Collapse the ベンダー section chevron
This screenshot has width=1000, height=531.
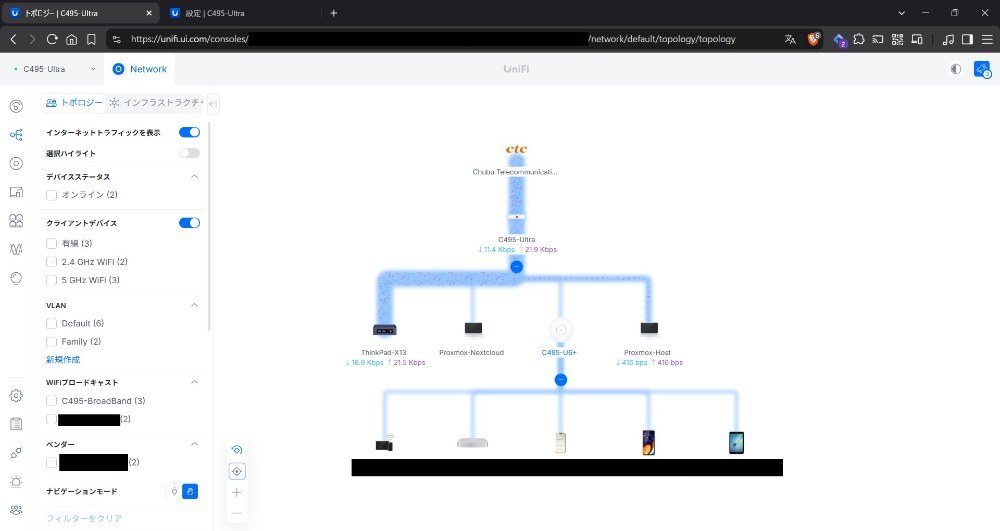point(195,444)
